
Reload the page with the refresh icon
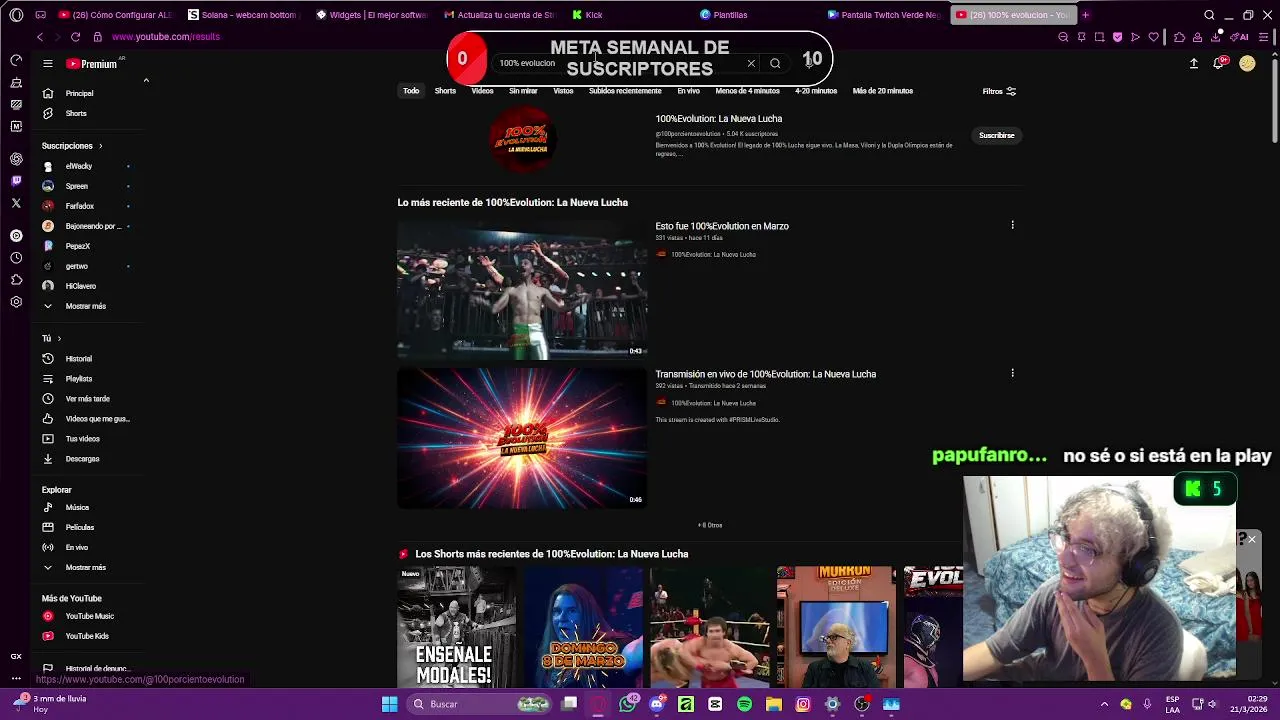pyautogui.click(x=75, y=37)
